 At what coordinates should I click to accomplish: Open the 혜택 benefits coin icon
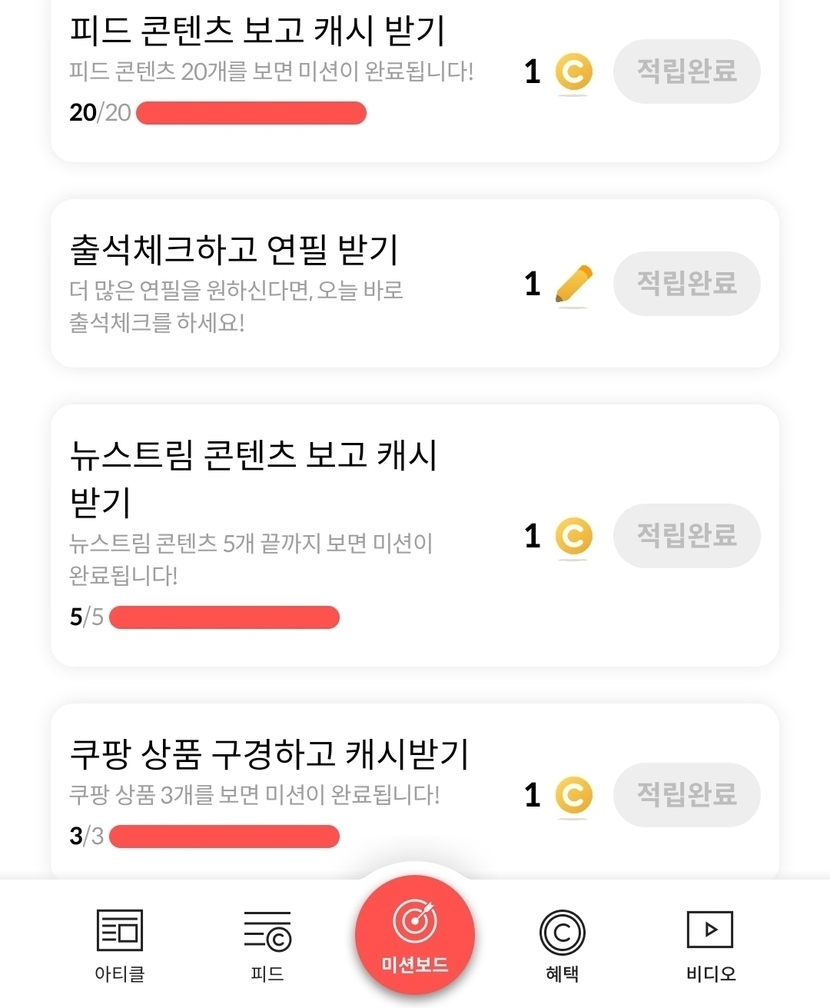click(x=562, y=932)
